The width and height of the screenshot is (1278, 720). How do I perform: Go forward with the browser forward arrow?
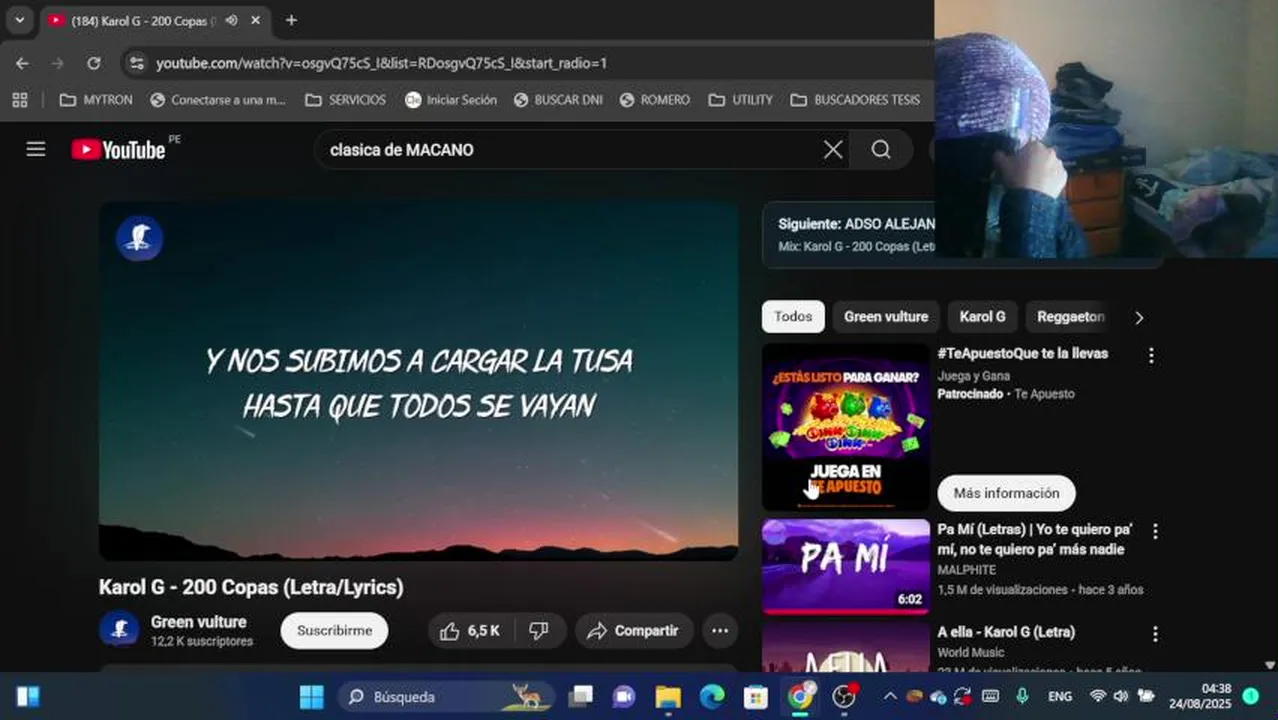tap(58, 63)
